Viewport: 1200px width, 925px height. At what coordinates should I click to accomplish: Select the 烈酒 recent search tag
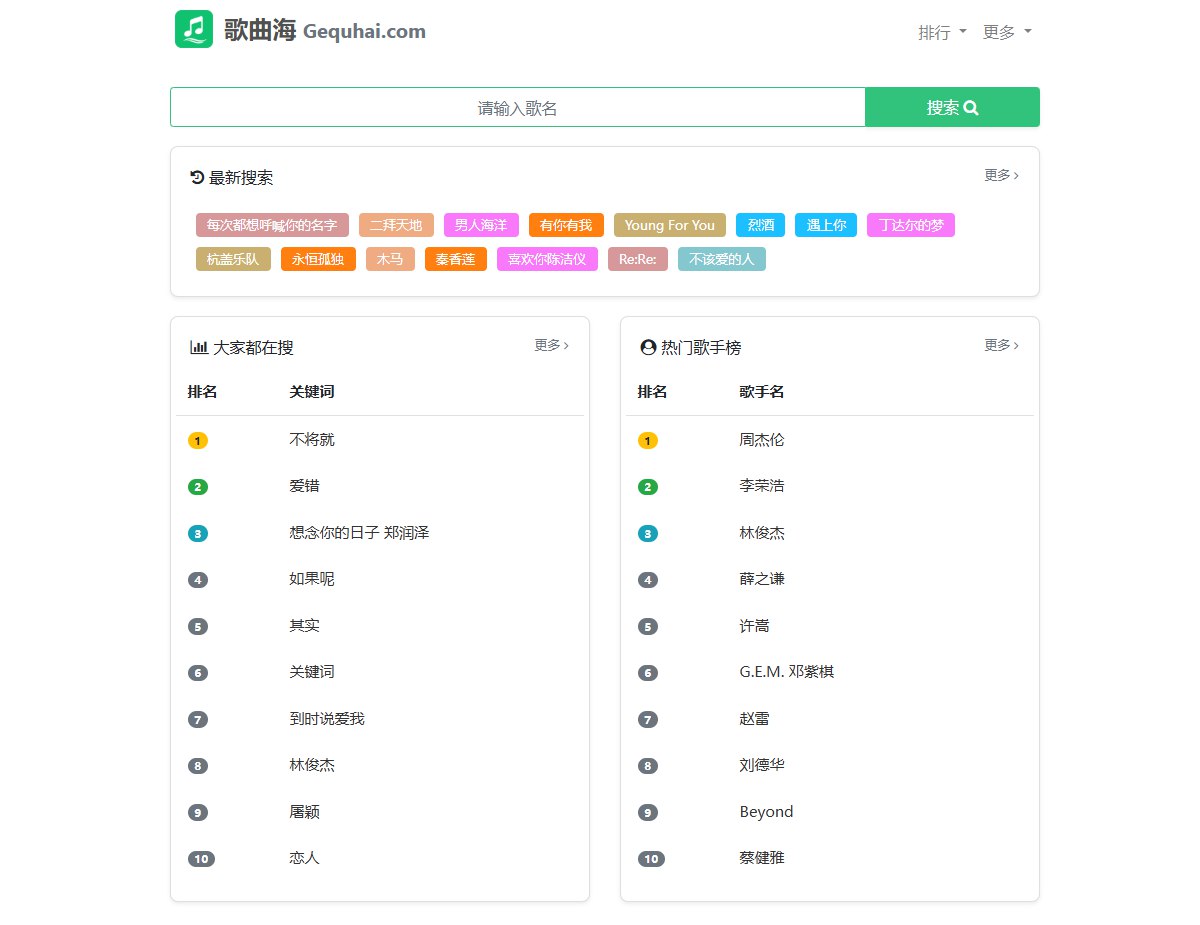click(x=761, y=225)
